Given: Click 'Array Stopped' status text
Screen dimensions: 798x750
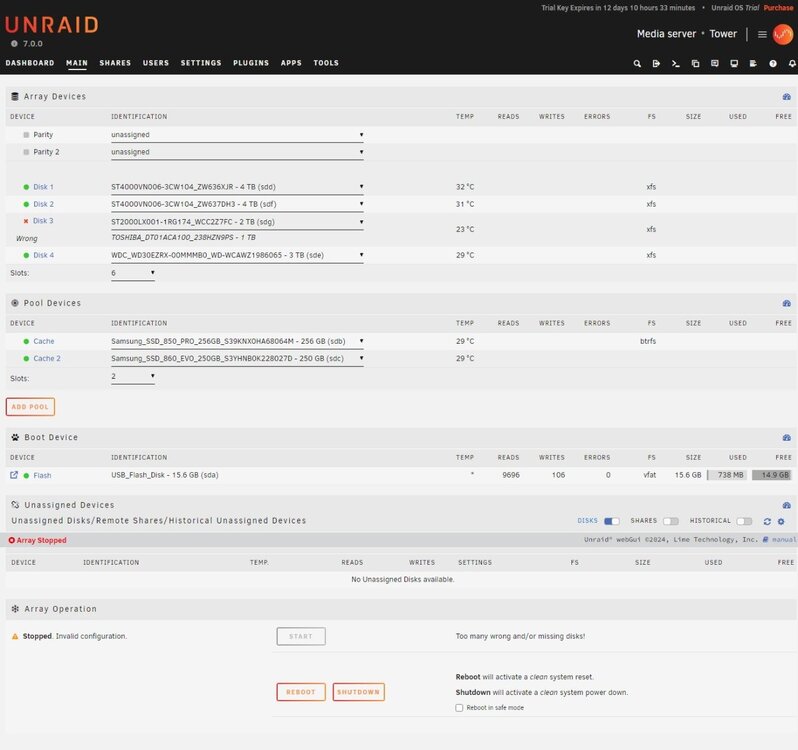Looking at the screenshot, I should coord(41,540).
